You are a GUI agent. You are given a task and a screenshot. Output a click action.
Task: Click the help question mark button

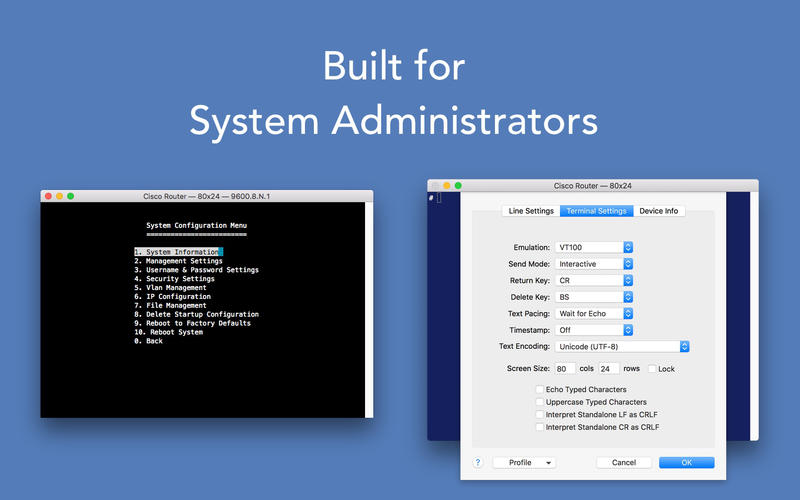(x=478, y=463)
